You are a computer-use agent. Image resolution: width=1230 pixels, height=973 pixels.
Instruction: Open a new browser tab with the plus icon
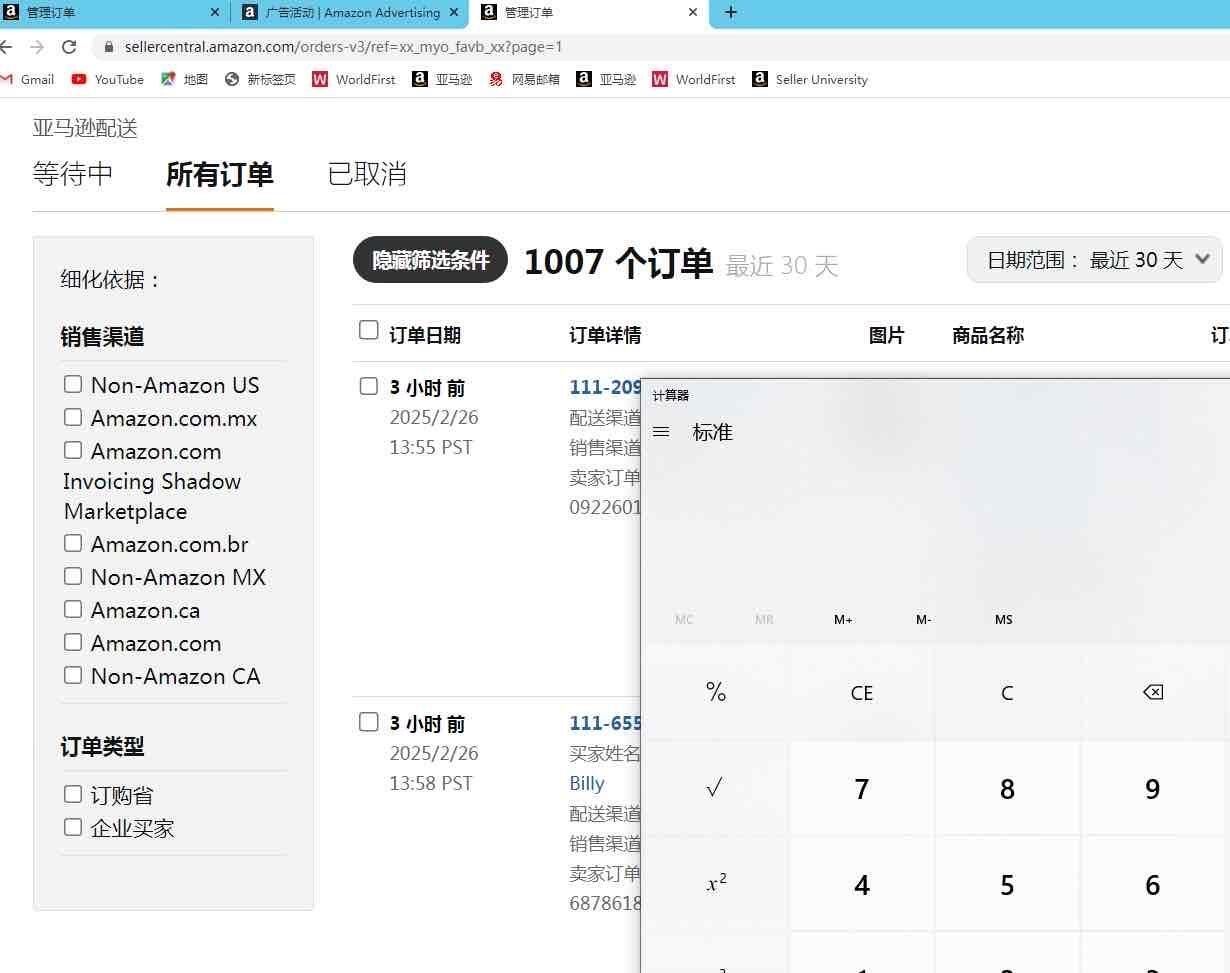pos(731,12)
